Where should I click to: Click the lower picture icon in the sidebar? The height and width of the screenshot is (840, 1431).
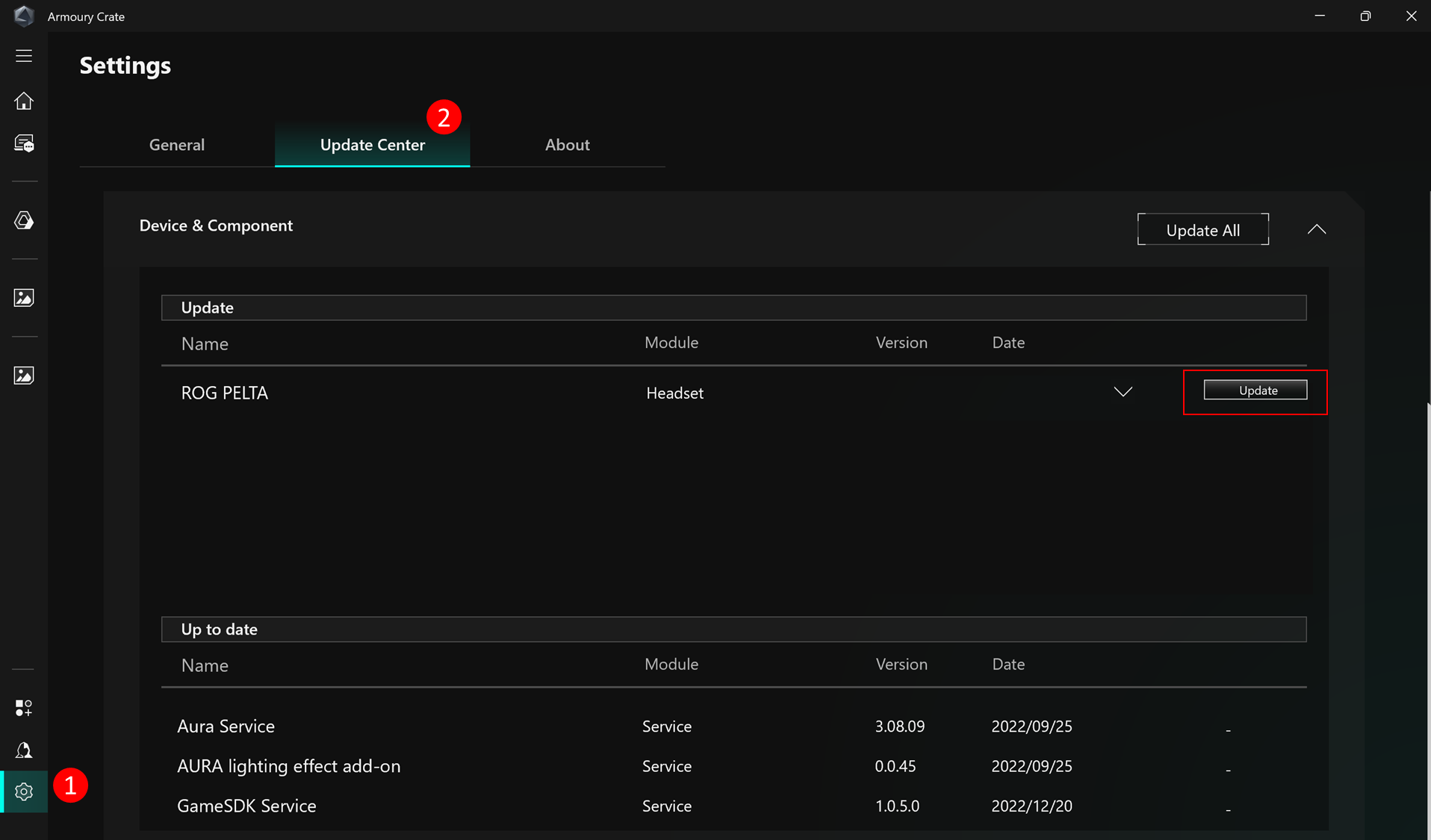[x=24, y=376]
